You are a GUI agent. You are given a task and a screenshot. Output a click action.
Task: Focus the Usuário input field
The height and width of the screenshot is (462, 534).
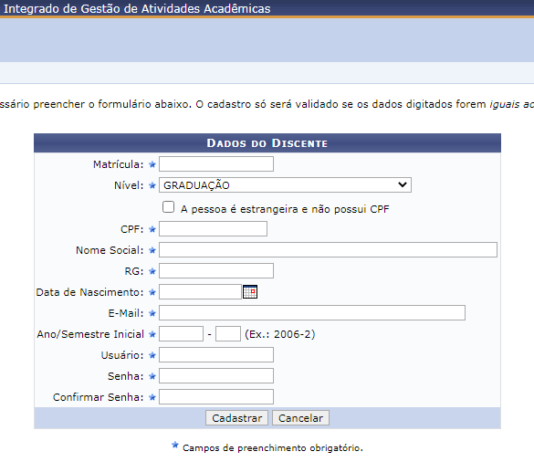tap(216, 355)
